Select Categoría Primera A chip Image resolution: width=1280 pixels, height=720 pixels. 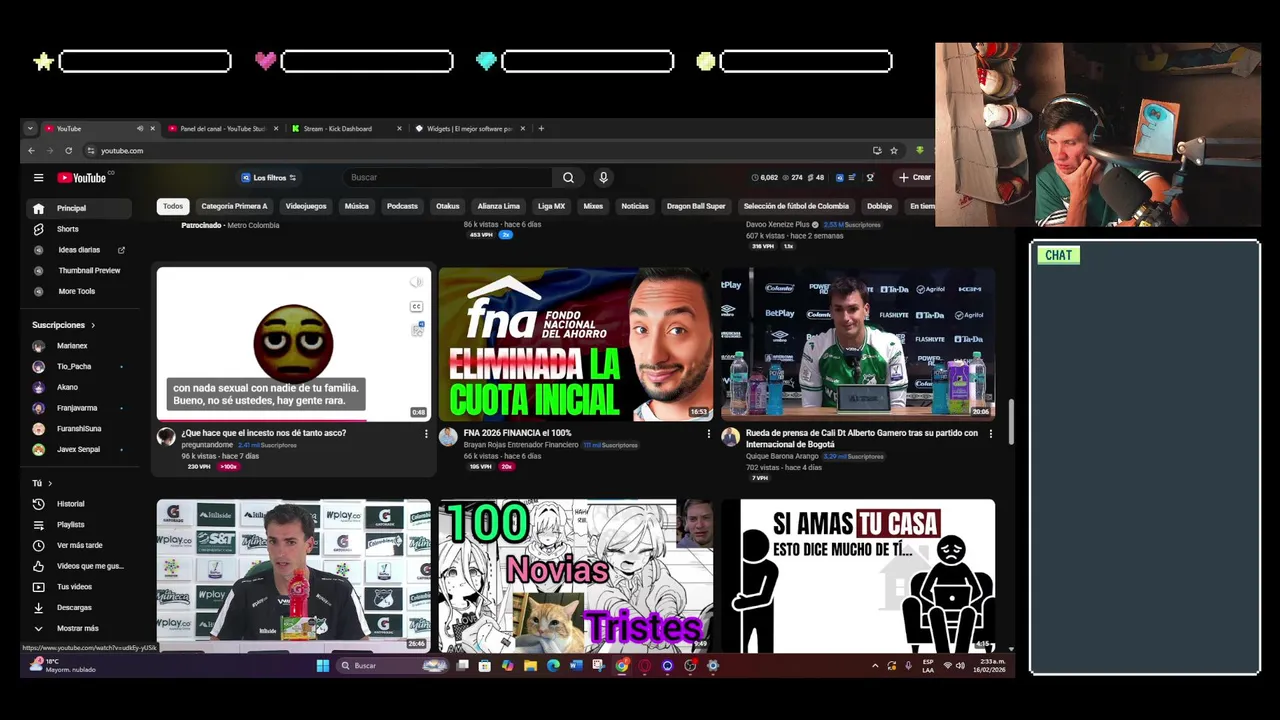click(234, 206)
